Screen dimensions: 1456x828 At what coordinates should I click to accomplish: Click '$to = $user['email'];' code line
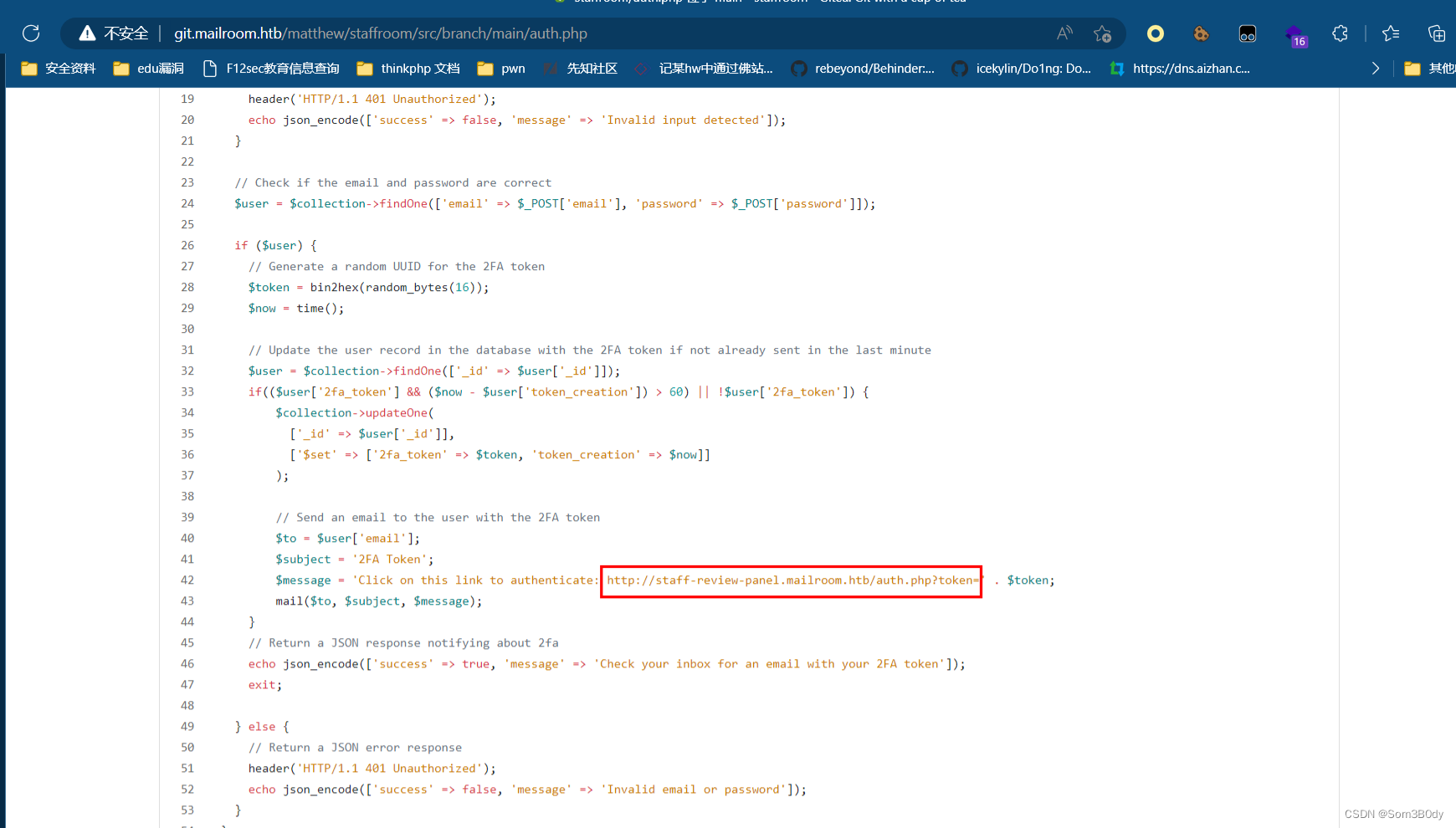click(348, 539)
